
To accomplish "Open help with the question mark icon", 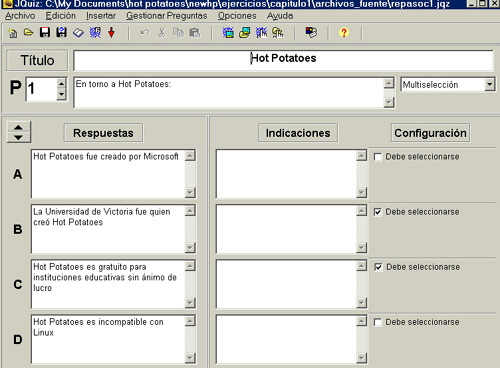I will point(344,33).
